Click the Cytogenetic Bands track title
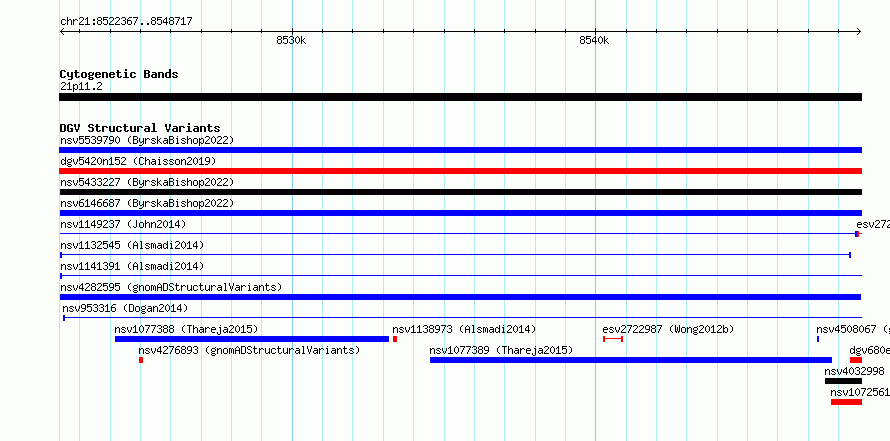 point(119,74)
